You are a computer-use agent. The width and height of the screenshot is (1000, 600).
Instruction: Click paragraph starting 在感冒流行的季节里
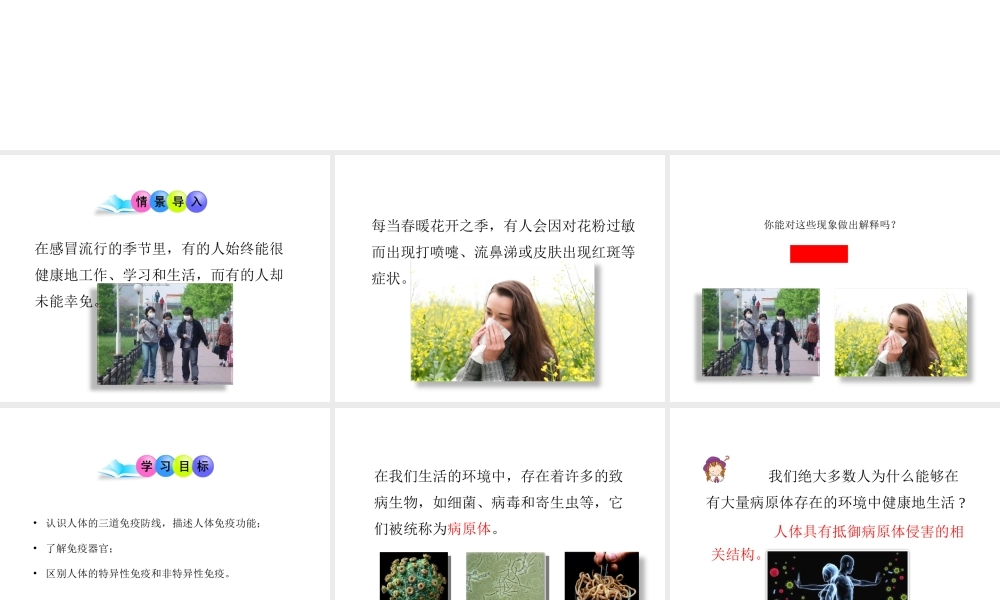tap(159, 274)
